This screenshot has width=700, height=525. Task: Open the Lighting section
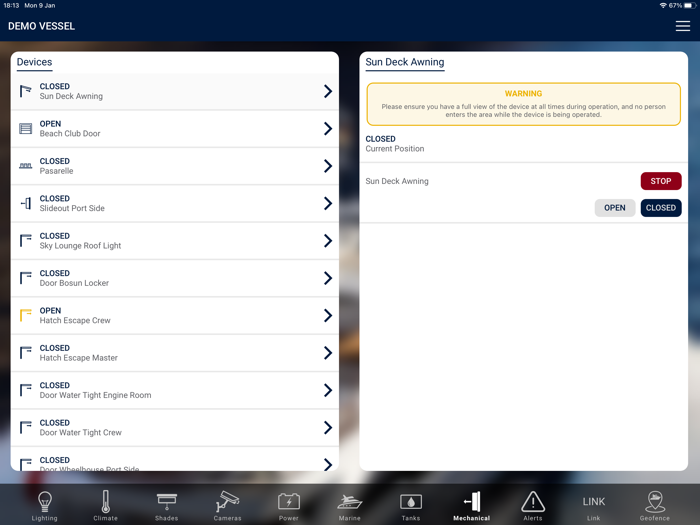(45, 505)
